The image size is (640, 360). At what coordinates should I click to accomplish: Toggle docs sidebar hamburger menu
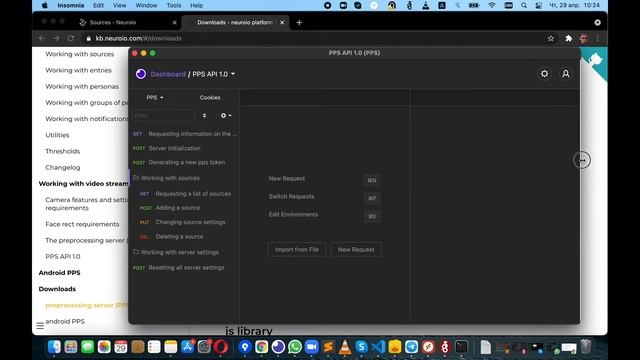40,326
